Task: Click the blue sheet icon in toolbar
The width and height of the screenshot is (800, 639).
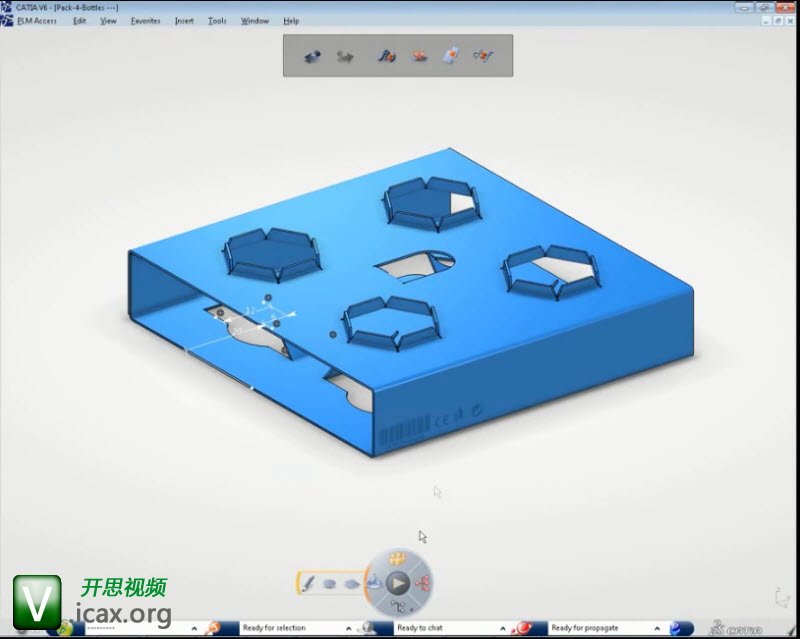Action: [x=451, y=56]
